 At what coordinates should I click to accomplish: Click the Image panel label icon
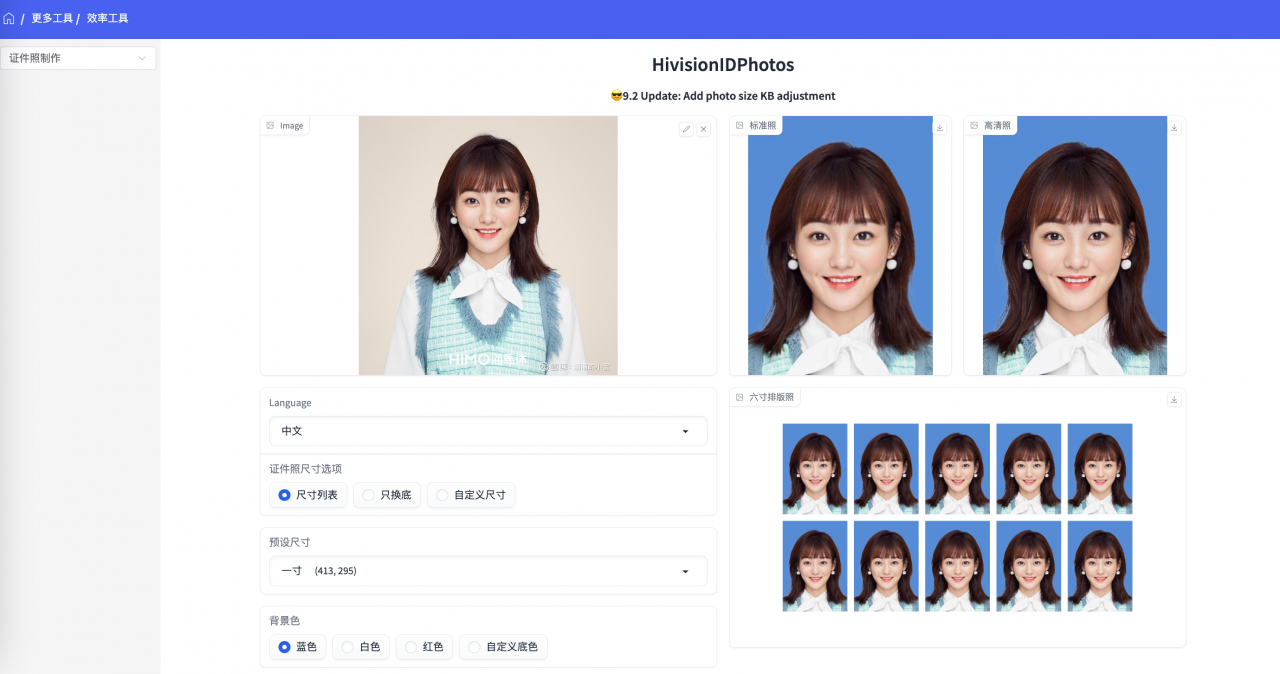[x=270, y=126]
